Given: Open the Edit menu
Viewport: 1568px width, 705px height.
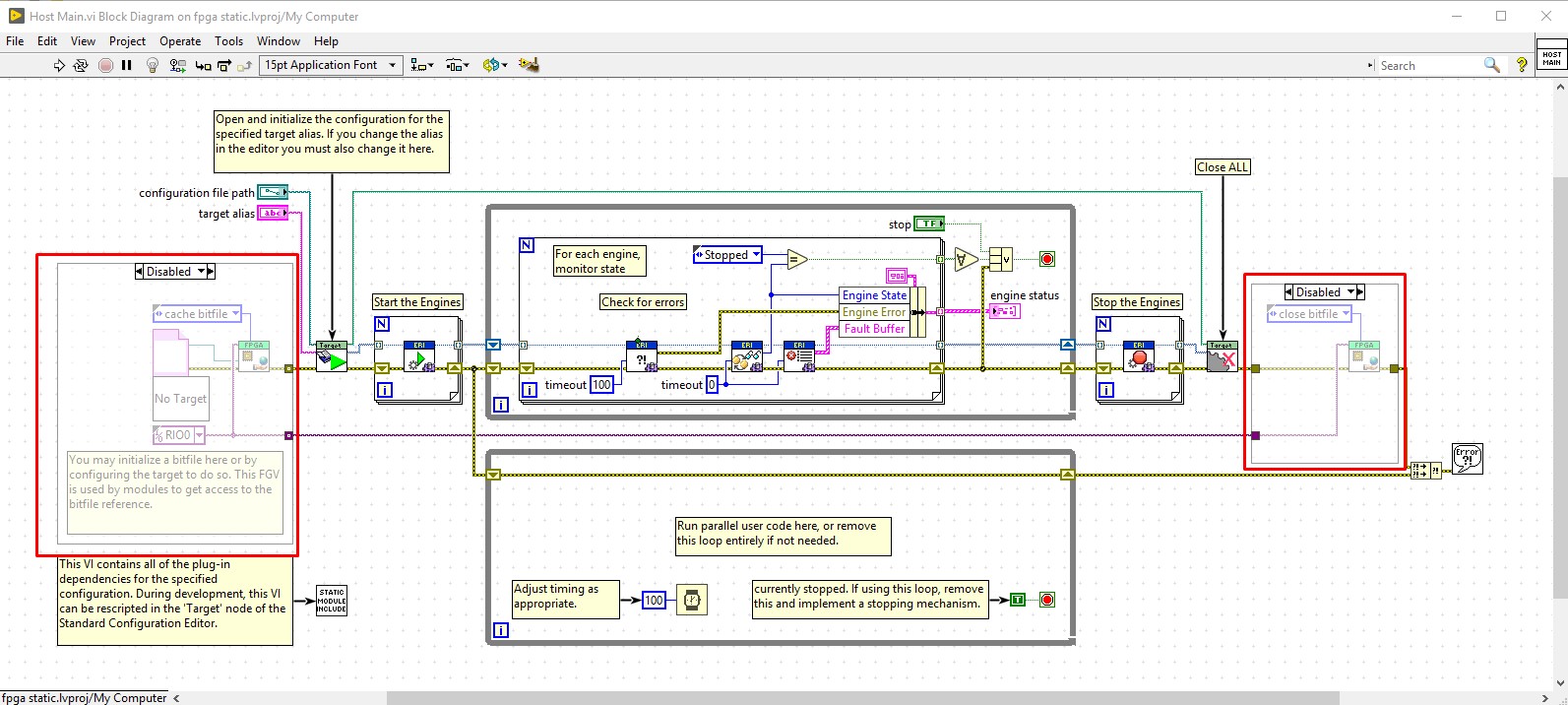Looking at the screenshot, I should pos(47,41).
